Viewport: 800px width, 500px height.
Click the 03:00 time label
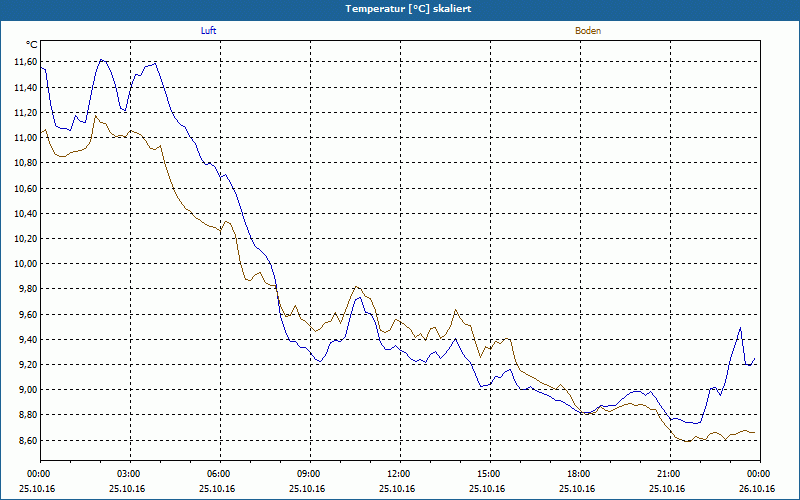131,474
